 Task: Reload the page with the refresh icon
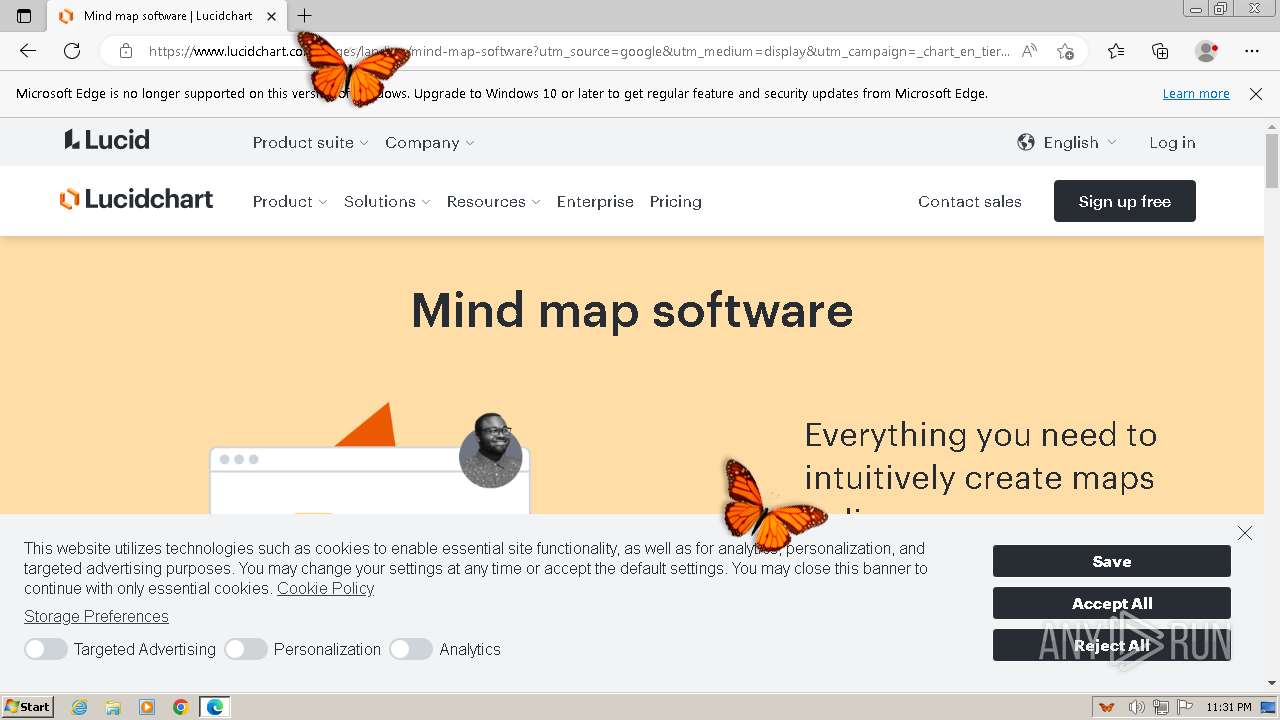click(x=72, y=51)
